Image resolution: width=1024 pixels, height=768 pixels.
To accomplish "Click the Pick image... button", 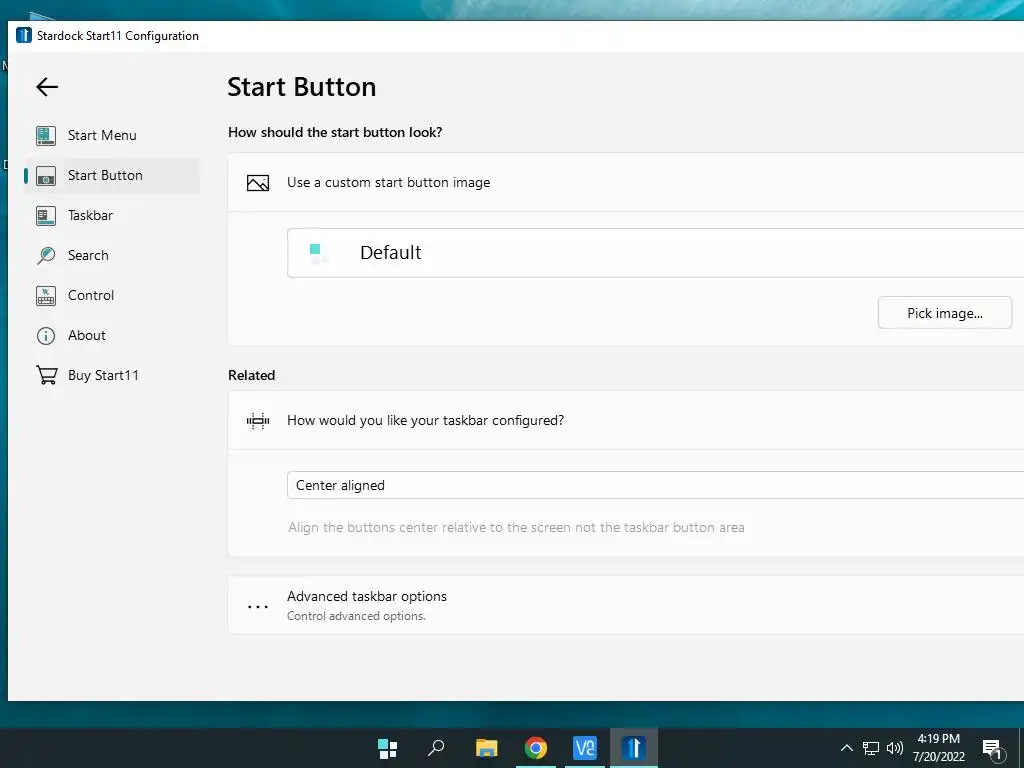I will click(944, 313).
